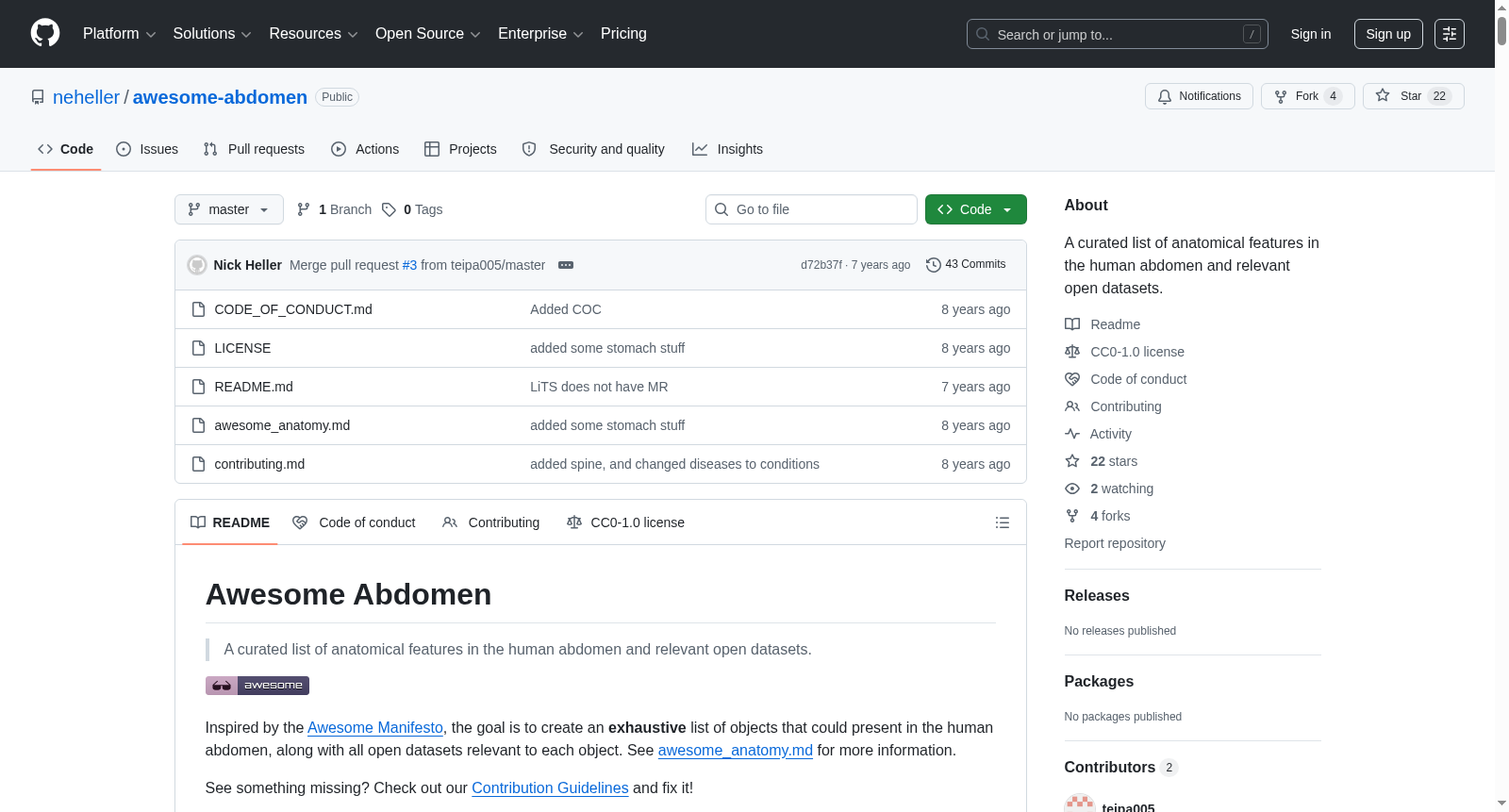Click the commit details ellipsis icon

[566, 265]
